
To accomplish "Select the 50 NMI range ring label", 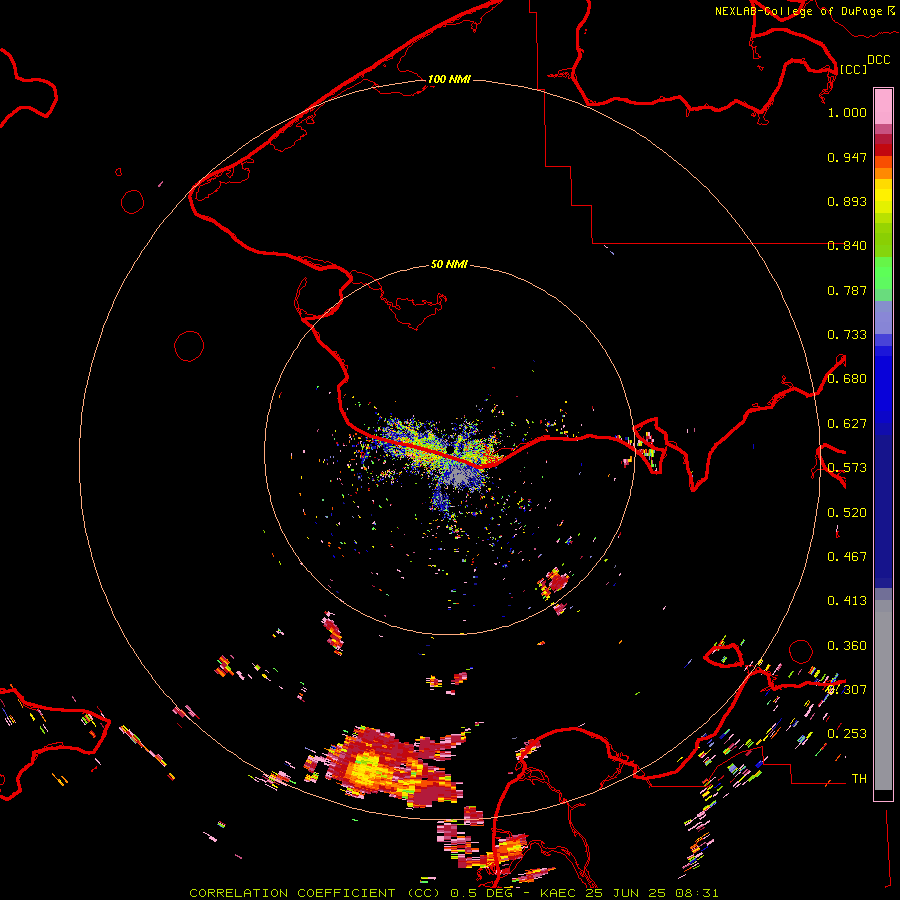I will coord(449,264).
